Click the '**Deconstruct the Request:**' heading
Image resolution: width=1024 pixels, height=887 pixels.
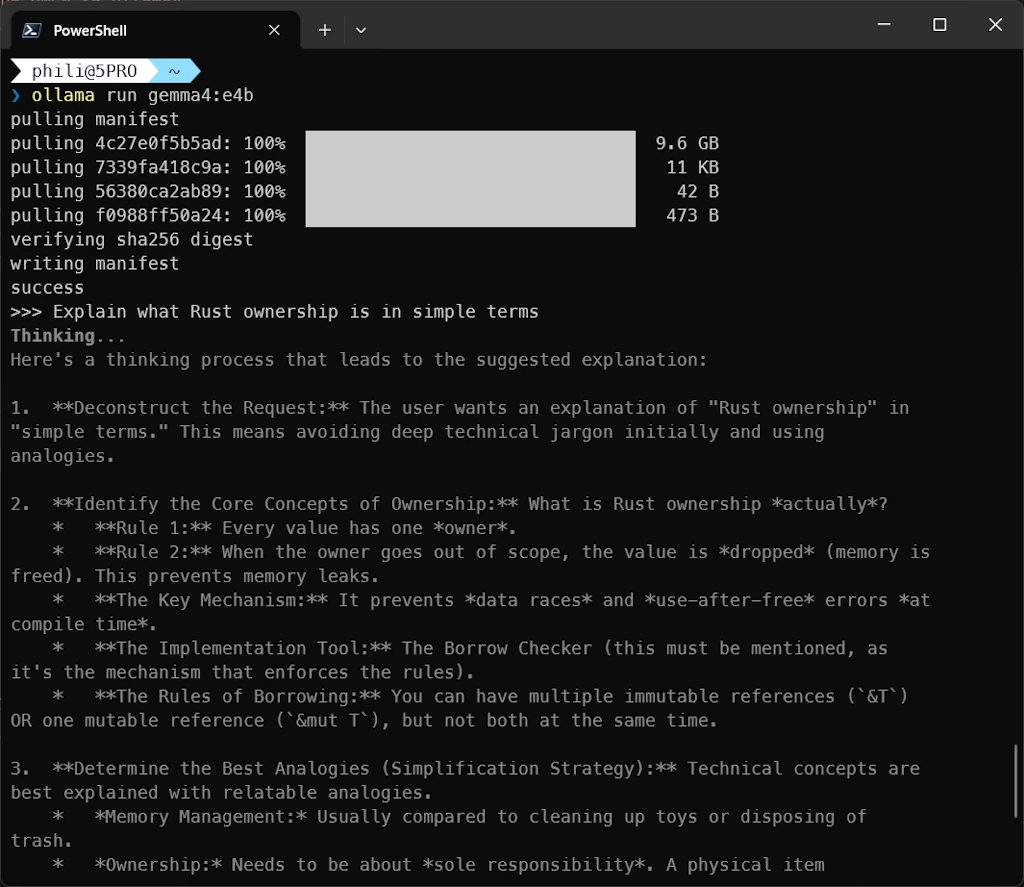pyautogui.click(x=201, y=408)
